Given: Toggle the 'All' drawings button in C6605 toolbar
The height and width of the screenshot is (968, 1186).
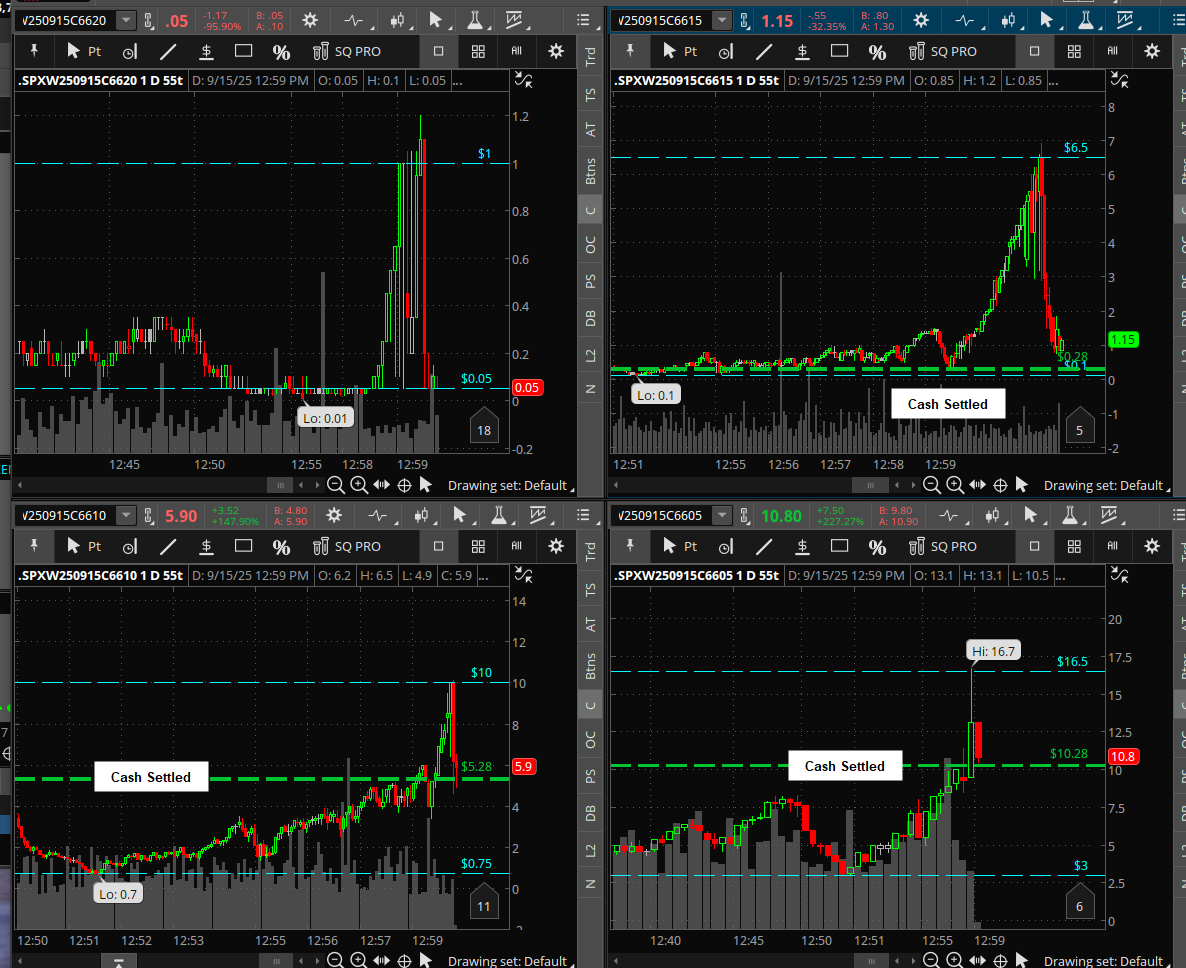Looking at the screenshot, I should click(1112, 546).
